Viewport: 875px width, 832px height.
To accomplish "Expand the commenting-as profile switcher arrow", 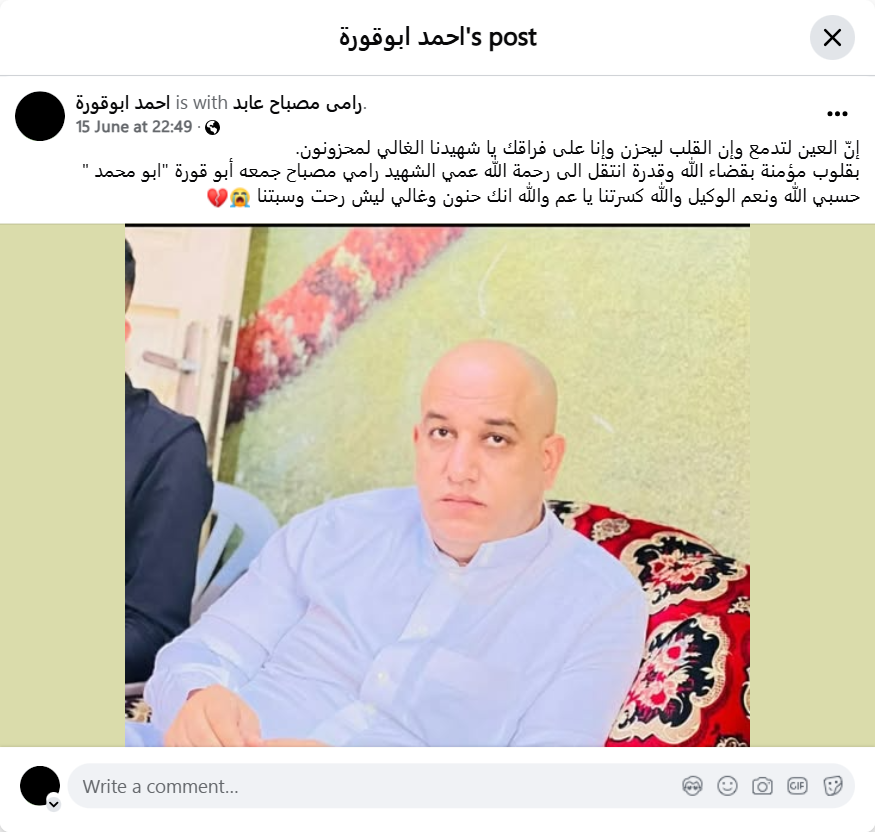I will [54, 804].
